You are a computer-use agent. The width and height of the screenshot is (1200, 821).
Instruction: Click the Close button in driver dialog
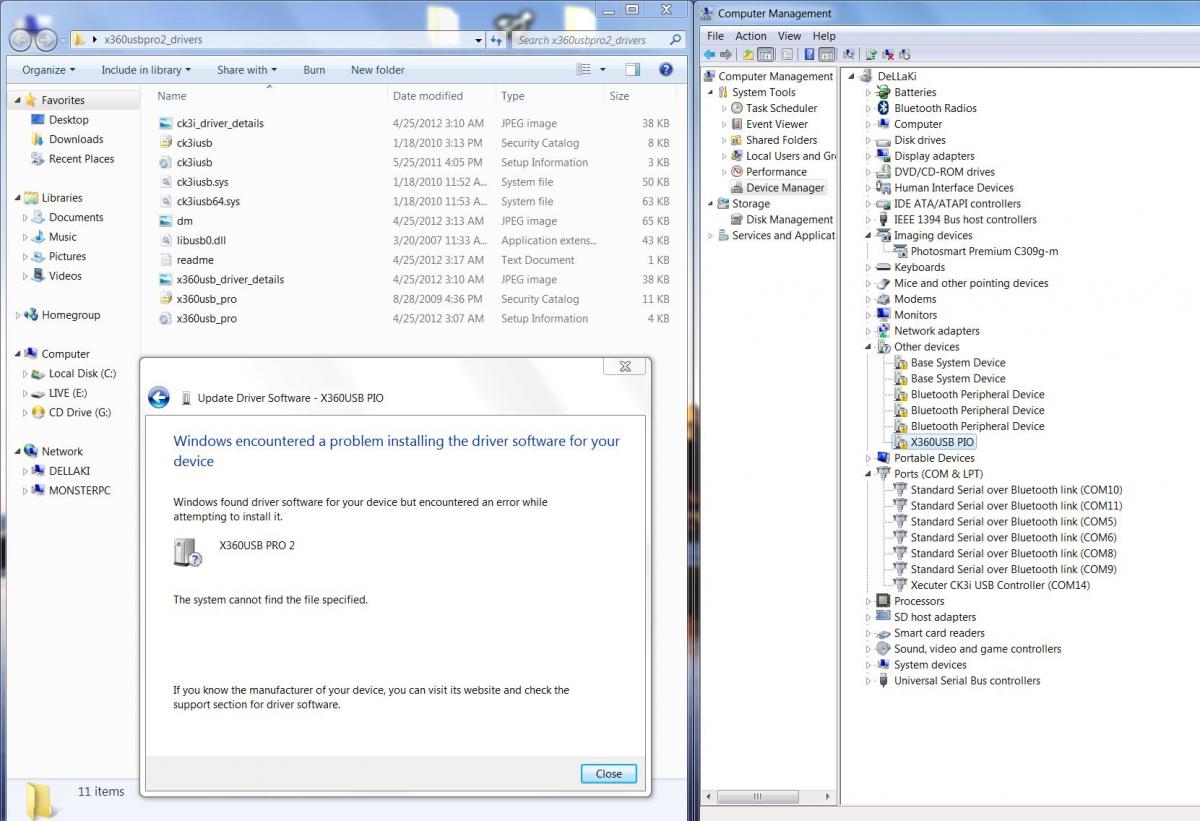(x=608, y=773)
